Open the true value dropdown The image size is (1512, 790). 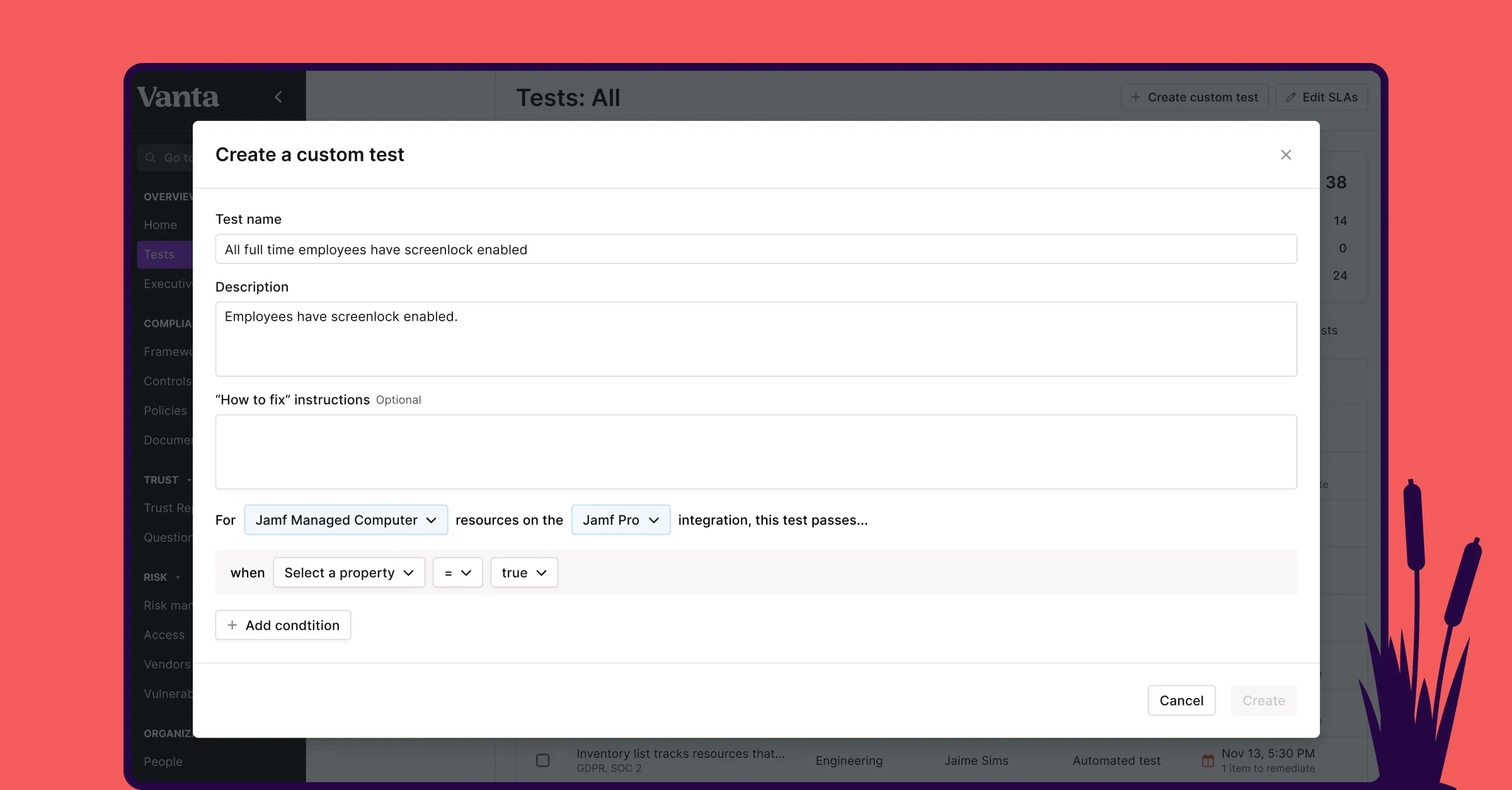click(x=523, y=572)
